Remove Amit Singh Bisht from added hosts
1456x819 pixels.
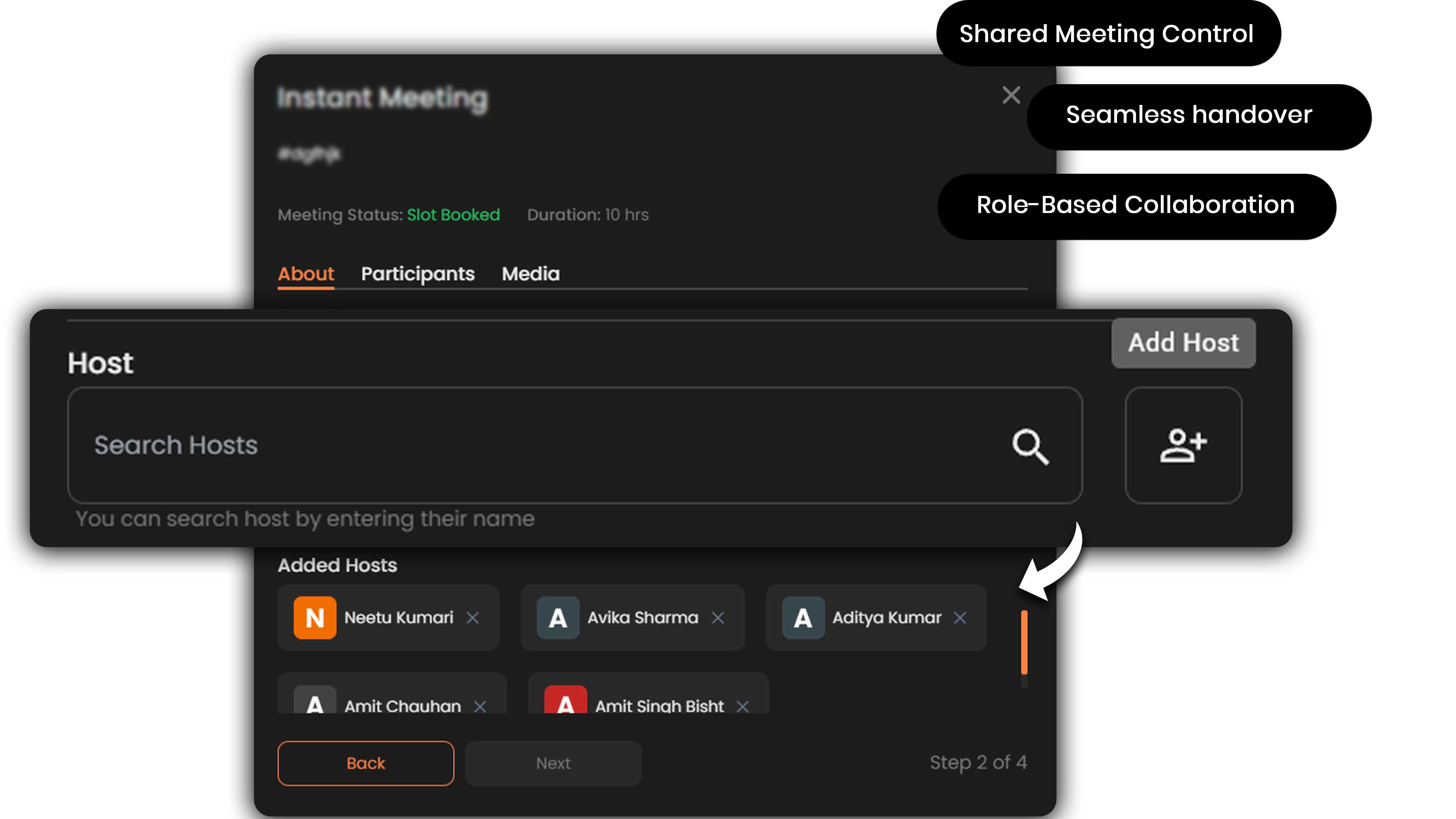coord(743,706)
